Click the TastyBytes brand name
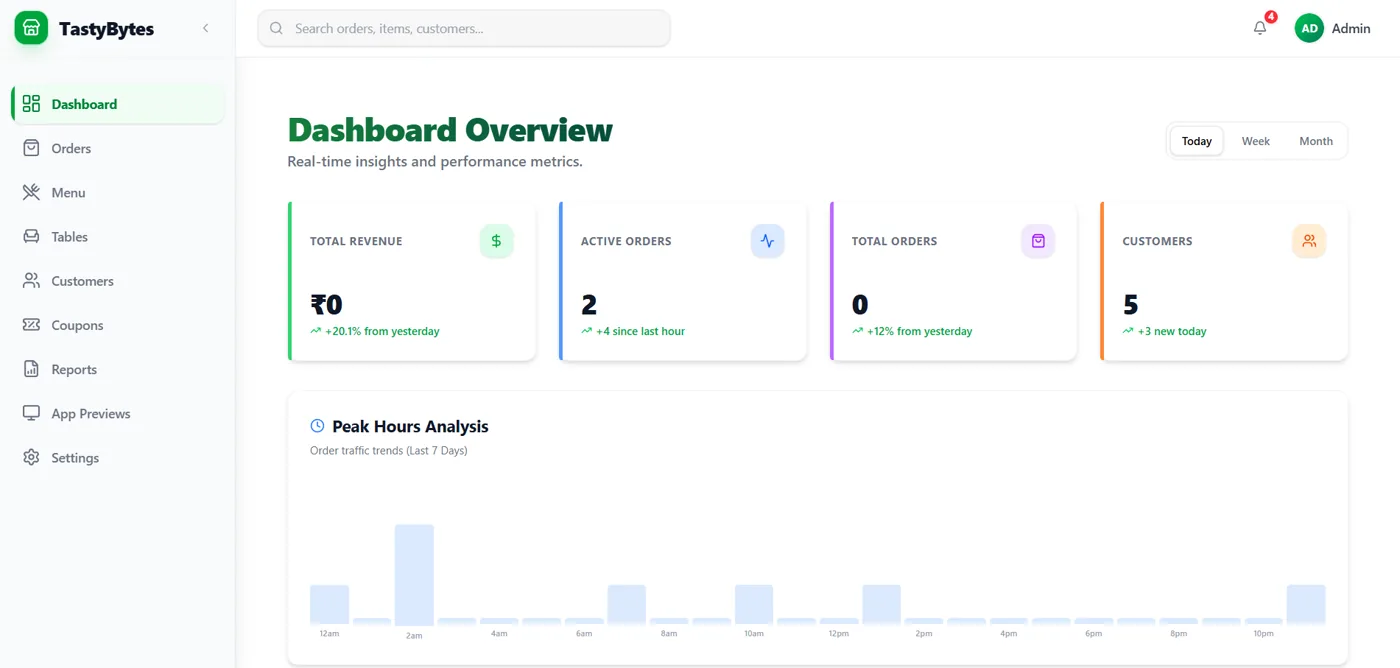1400x668 pixels. tap(106, 29)
